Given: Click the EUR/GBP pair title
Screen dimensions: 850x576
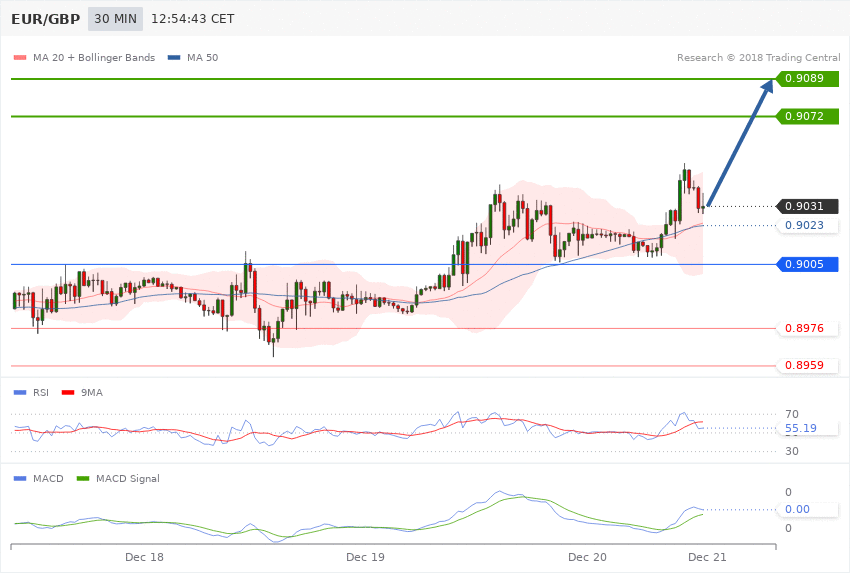Looking at the screenshot, I should (46, 19).
